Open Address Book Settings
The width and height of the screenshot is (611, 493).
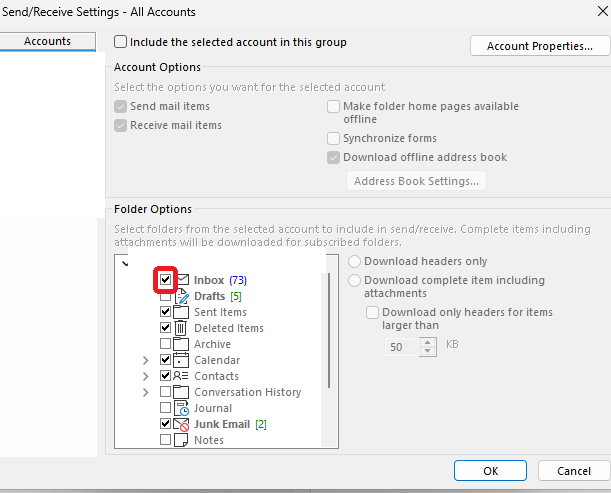click(x=416, y=181)
